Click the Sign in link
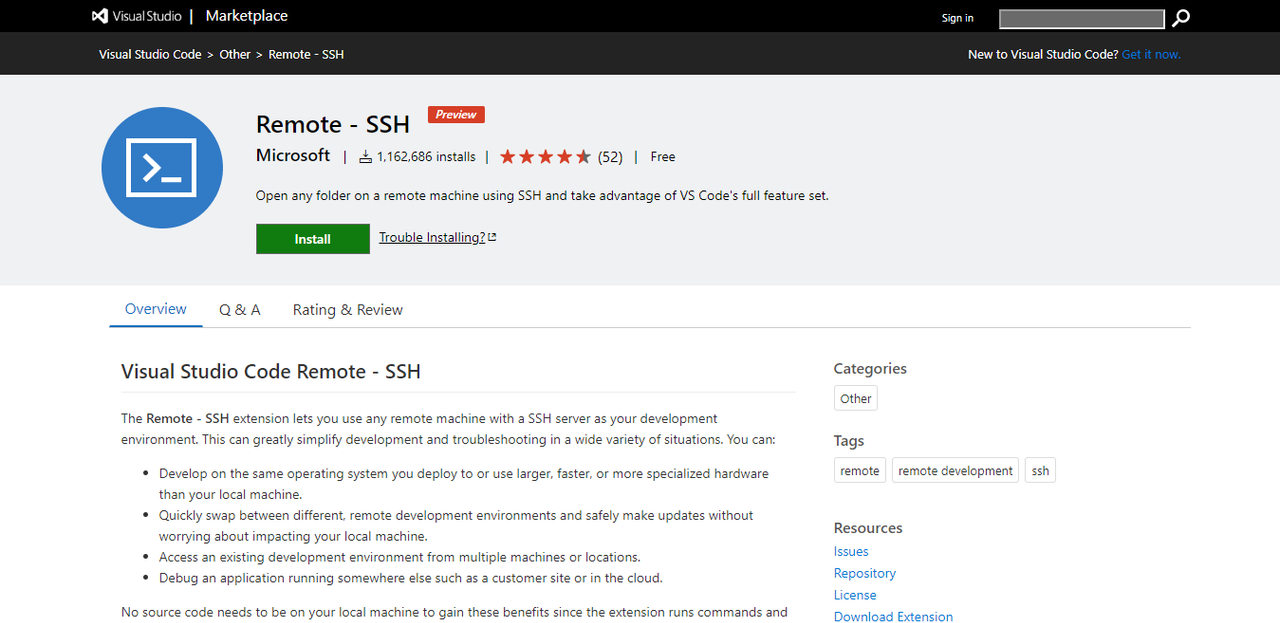This screenshot has height=623, width=1280. pos(957,18)
